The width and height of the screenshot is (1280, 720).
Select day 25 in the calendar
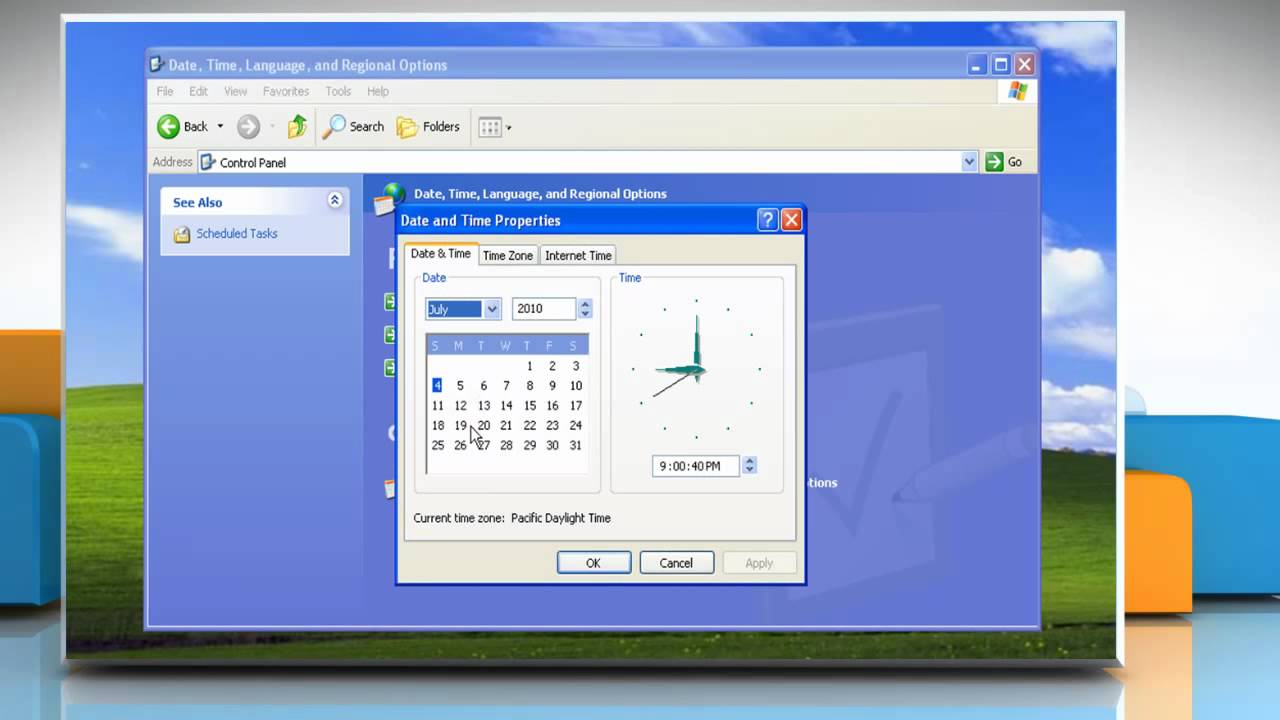(x=437, y=446)
